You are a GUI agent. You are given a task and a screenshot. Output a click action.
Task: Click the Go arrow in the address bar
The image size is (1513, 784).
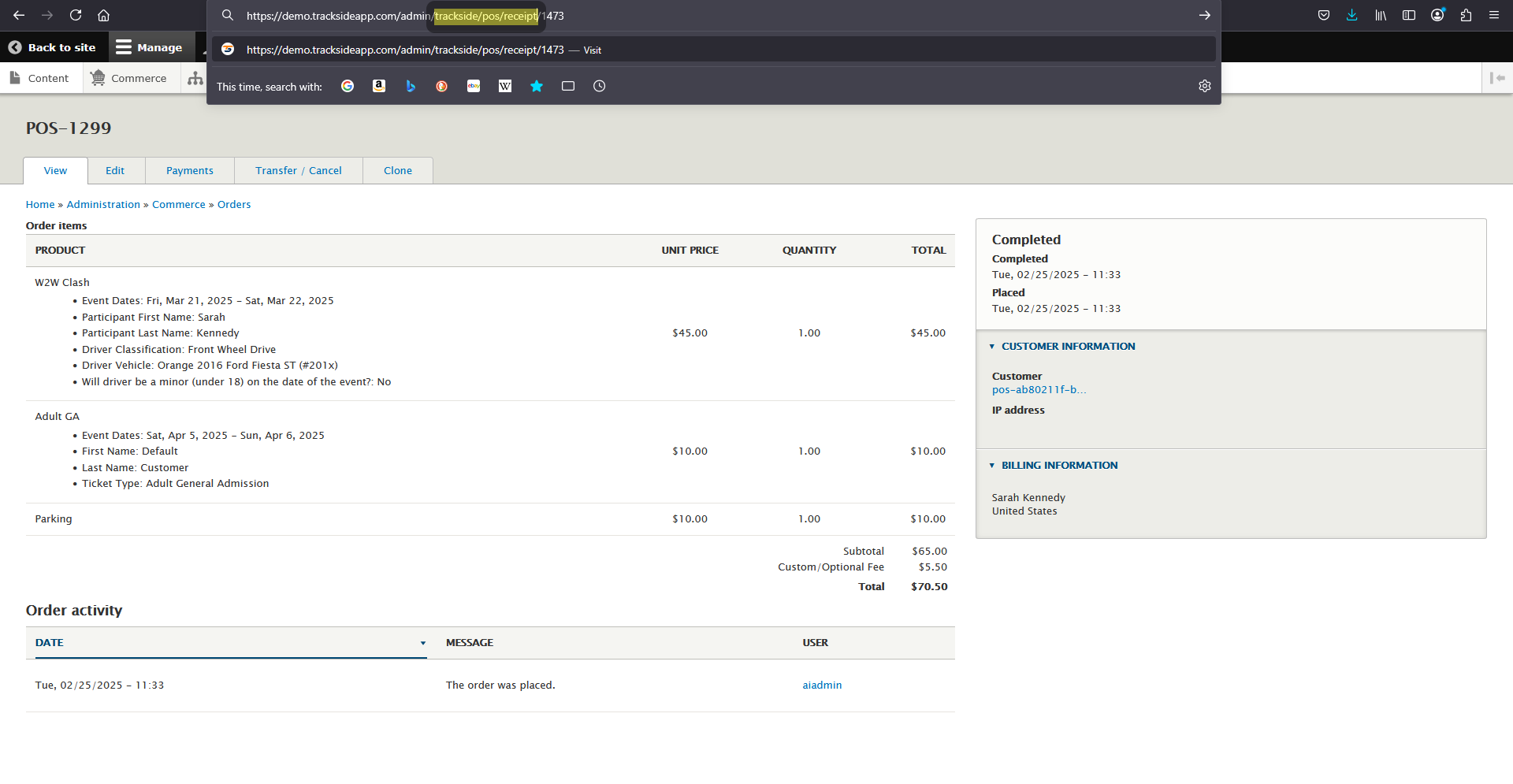(x=1204, y=15)
